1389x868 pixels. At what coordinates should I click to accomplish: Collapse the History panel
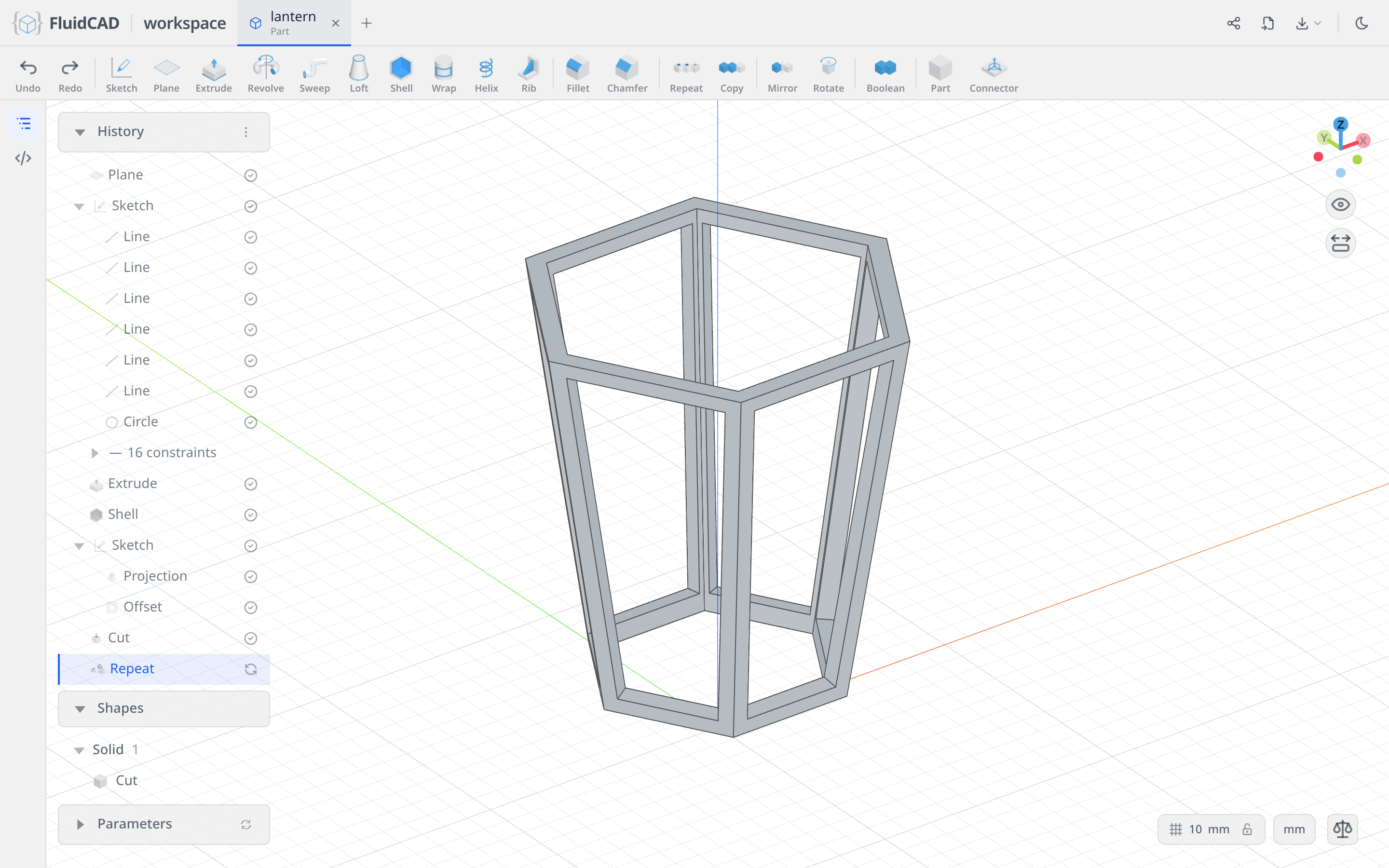80,132
